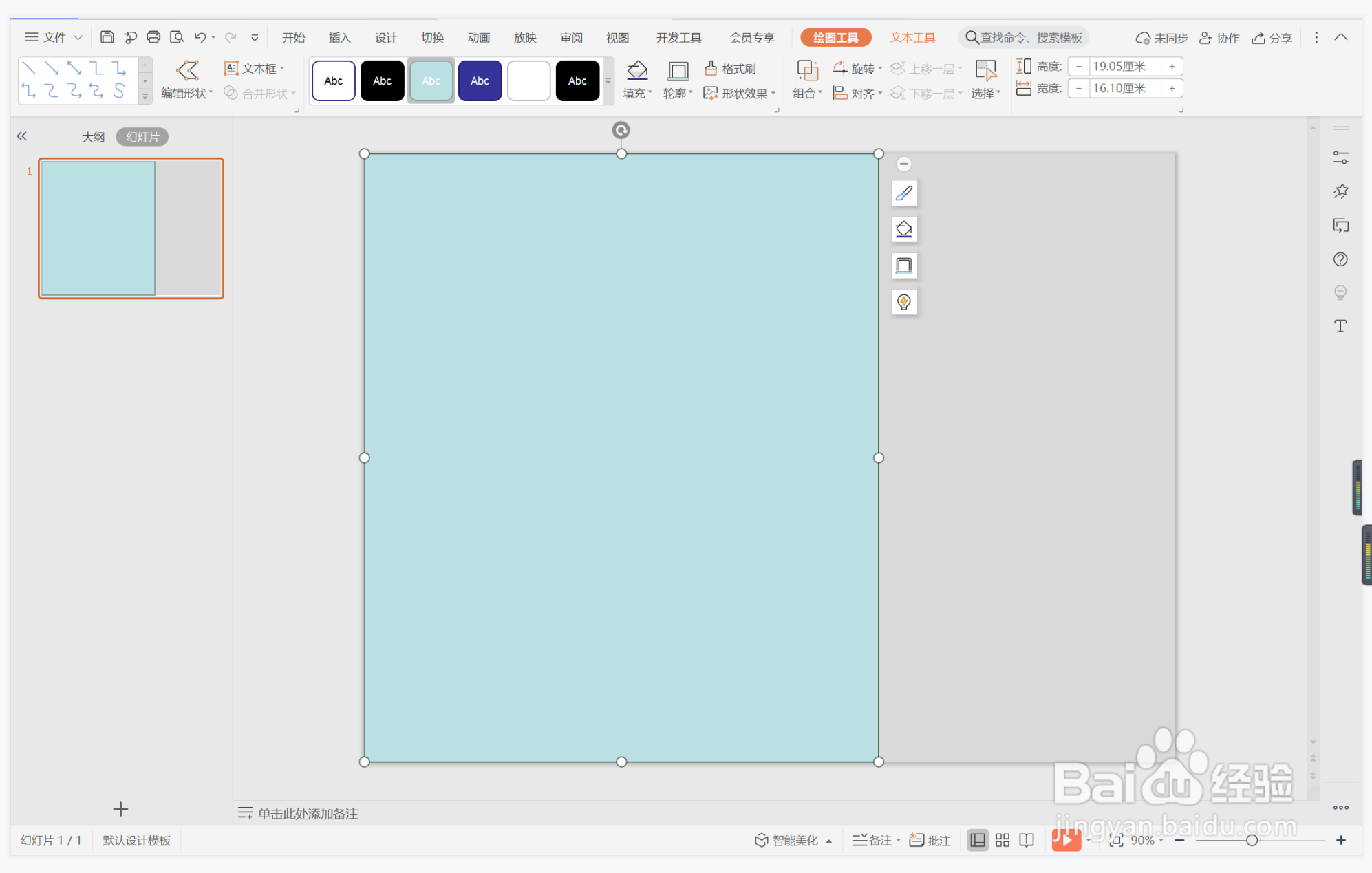Click the floating fill bucket icon beside shape
Image resolution: width=1372 pixels, height=873 pixels.
[x=904, y=229]
